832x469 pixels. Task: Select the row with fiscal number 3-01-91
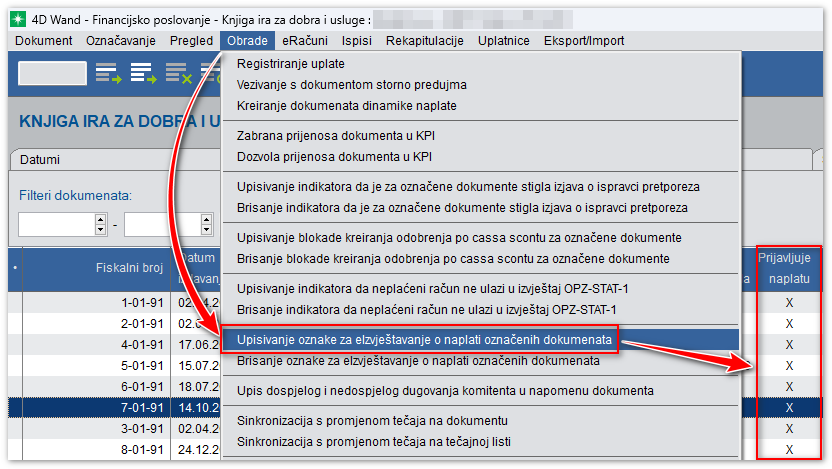142,428
